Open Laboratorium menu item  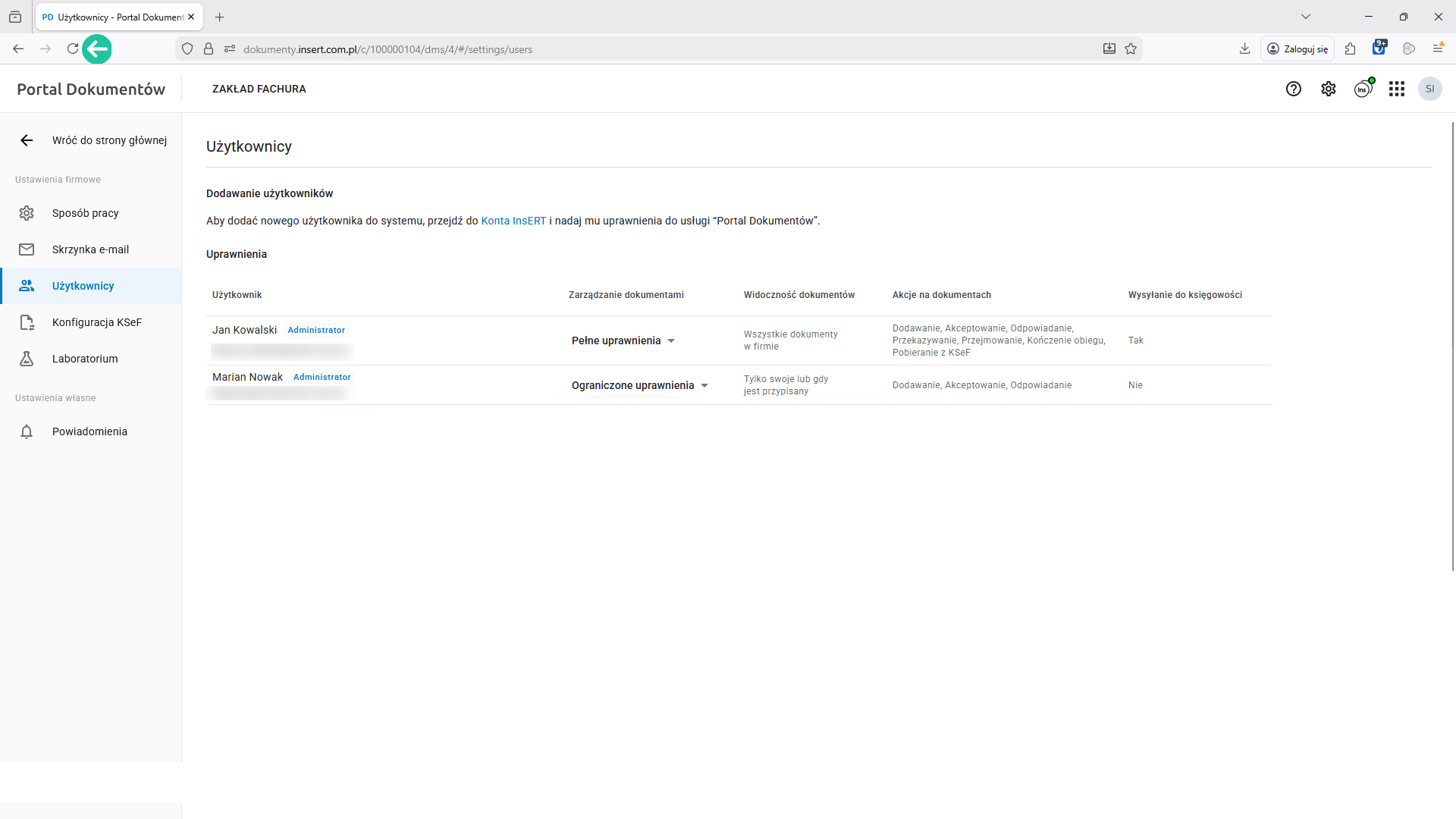point(85,359)
